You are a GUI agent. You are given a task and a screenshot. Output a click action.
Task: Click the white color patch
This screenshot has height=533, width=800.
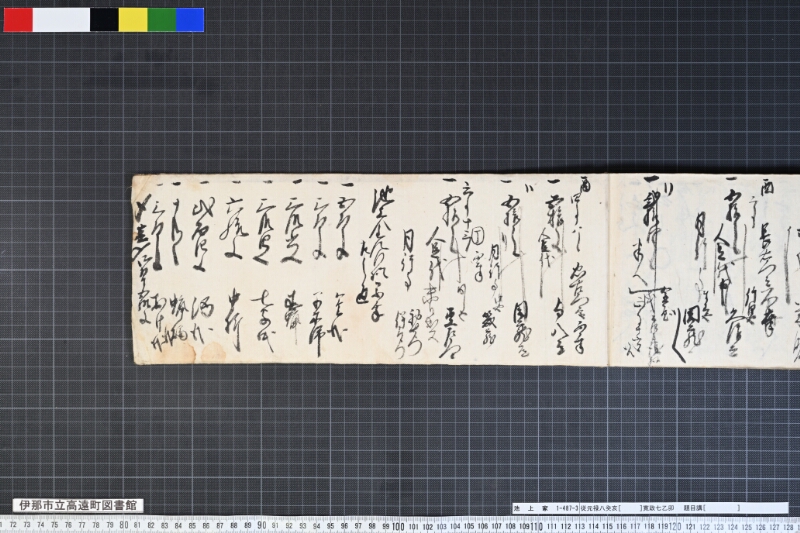click(x=61, y=20)
